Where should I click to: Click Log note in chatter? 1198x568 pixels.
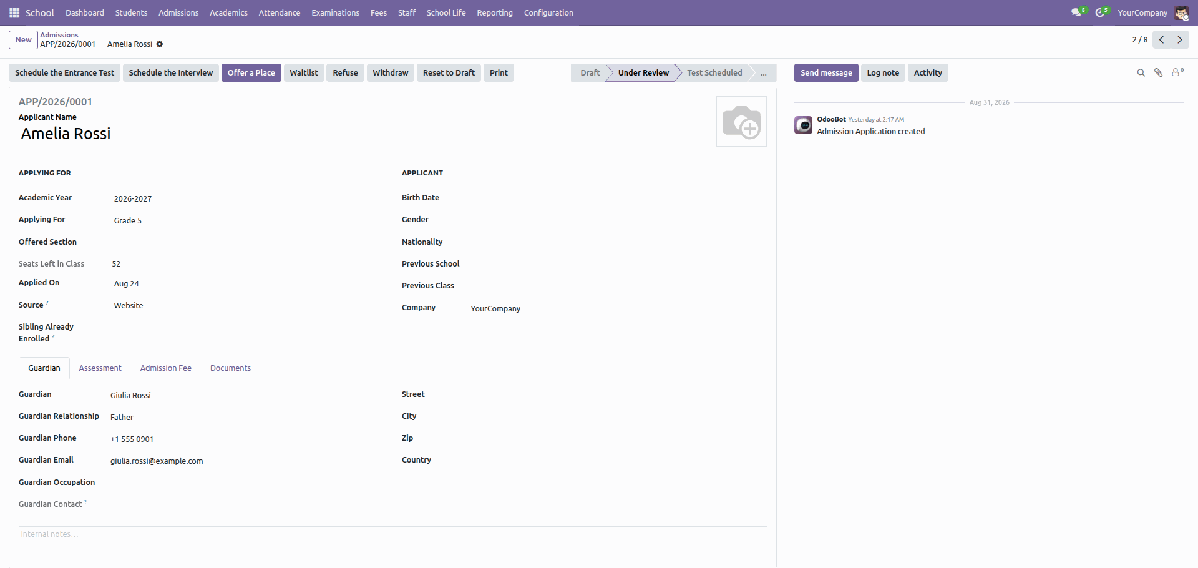pos(882,73)
